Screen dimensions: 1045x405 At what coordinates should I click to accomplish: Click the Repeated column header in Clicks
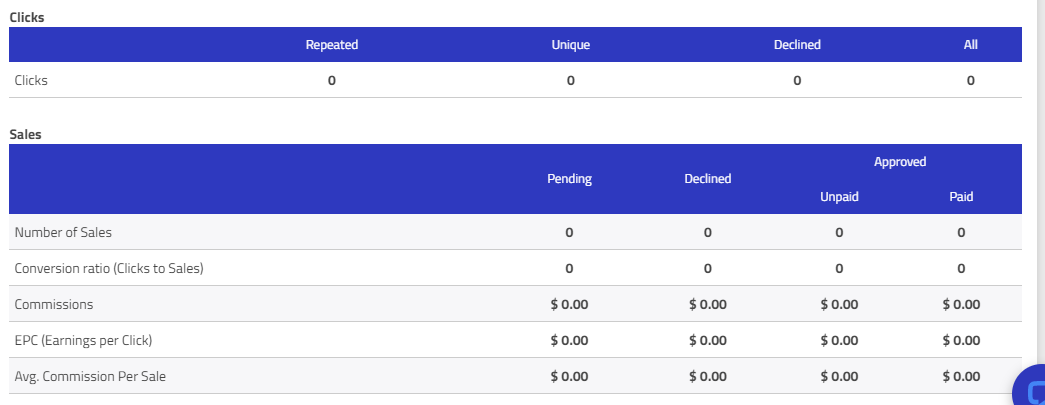pyautogui.click(x=332, y=45)
